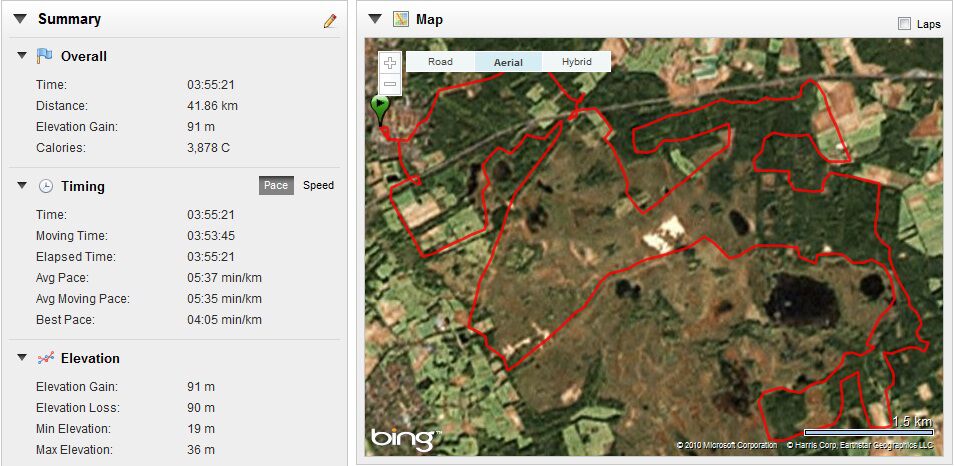Viewport: 954px width, 466px height.
Task: Collapse the Elevation section
Action: click(x=22, y=358)
